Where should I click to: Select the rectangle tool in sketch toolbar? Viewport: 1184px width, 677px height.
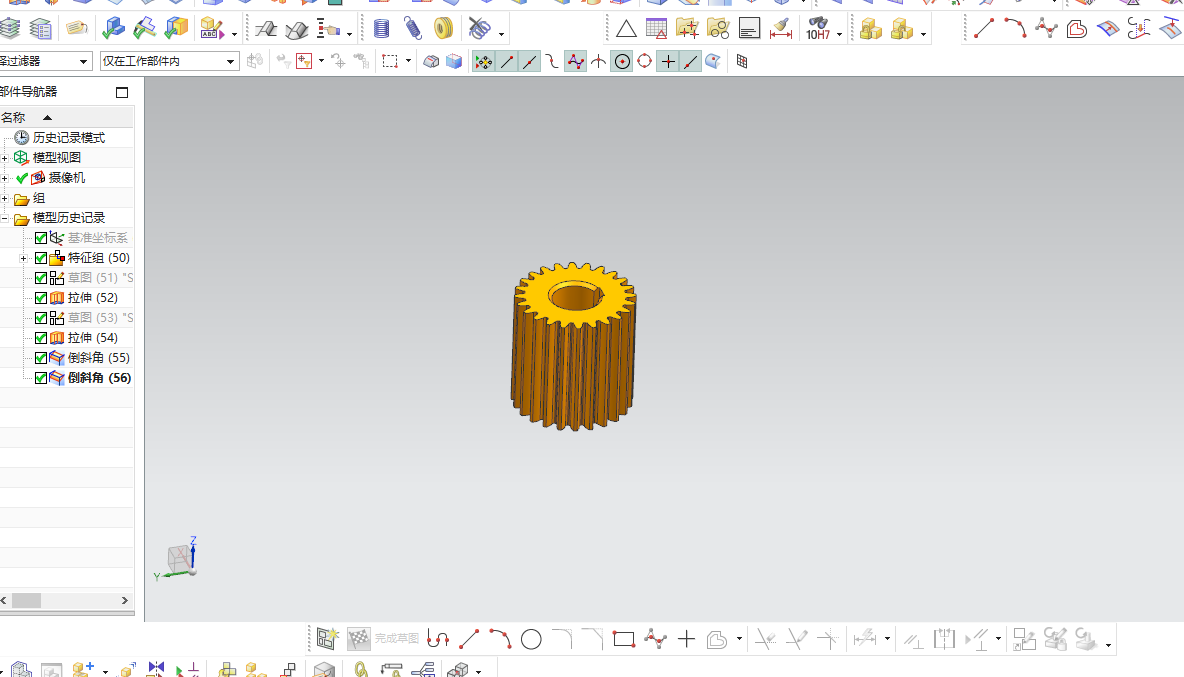[x=624, y=640]
